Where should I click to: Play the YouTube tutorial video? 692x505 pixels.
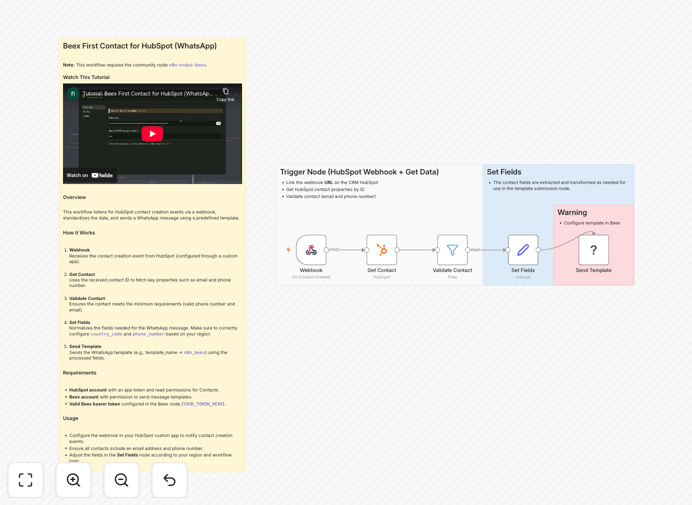pyautogui.click(x=152, y=134)
